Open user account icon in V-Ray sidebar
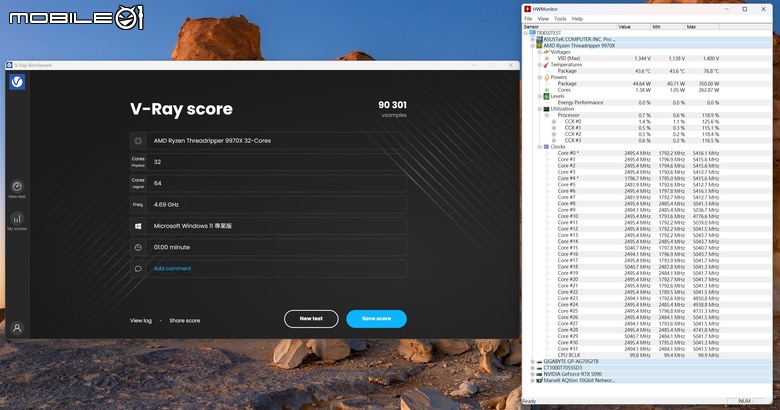 (x=17, y=328)
